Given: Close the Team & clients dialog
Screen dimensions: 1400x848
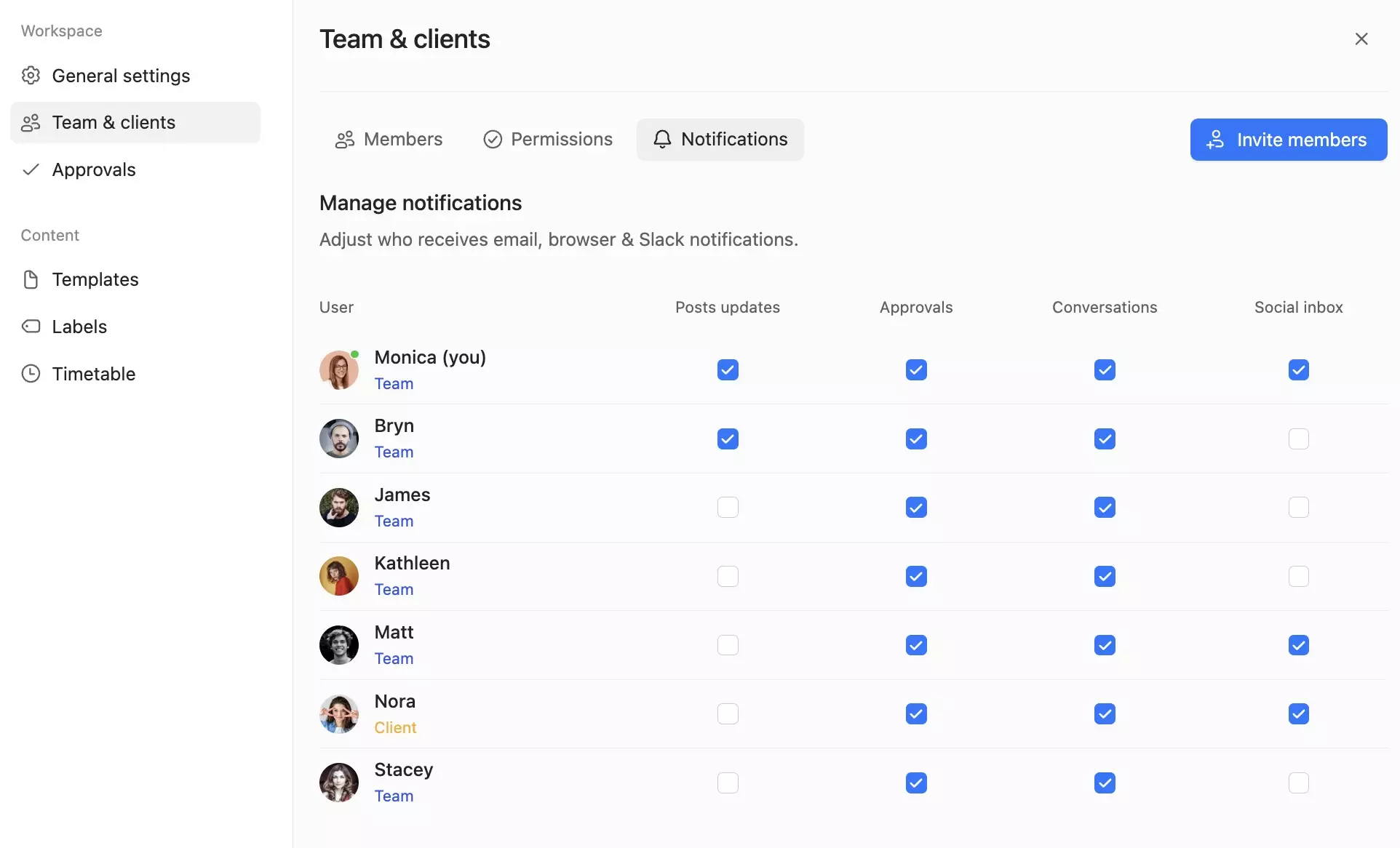Looking at the screenshot, I should click(1361, 39).
